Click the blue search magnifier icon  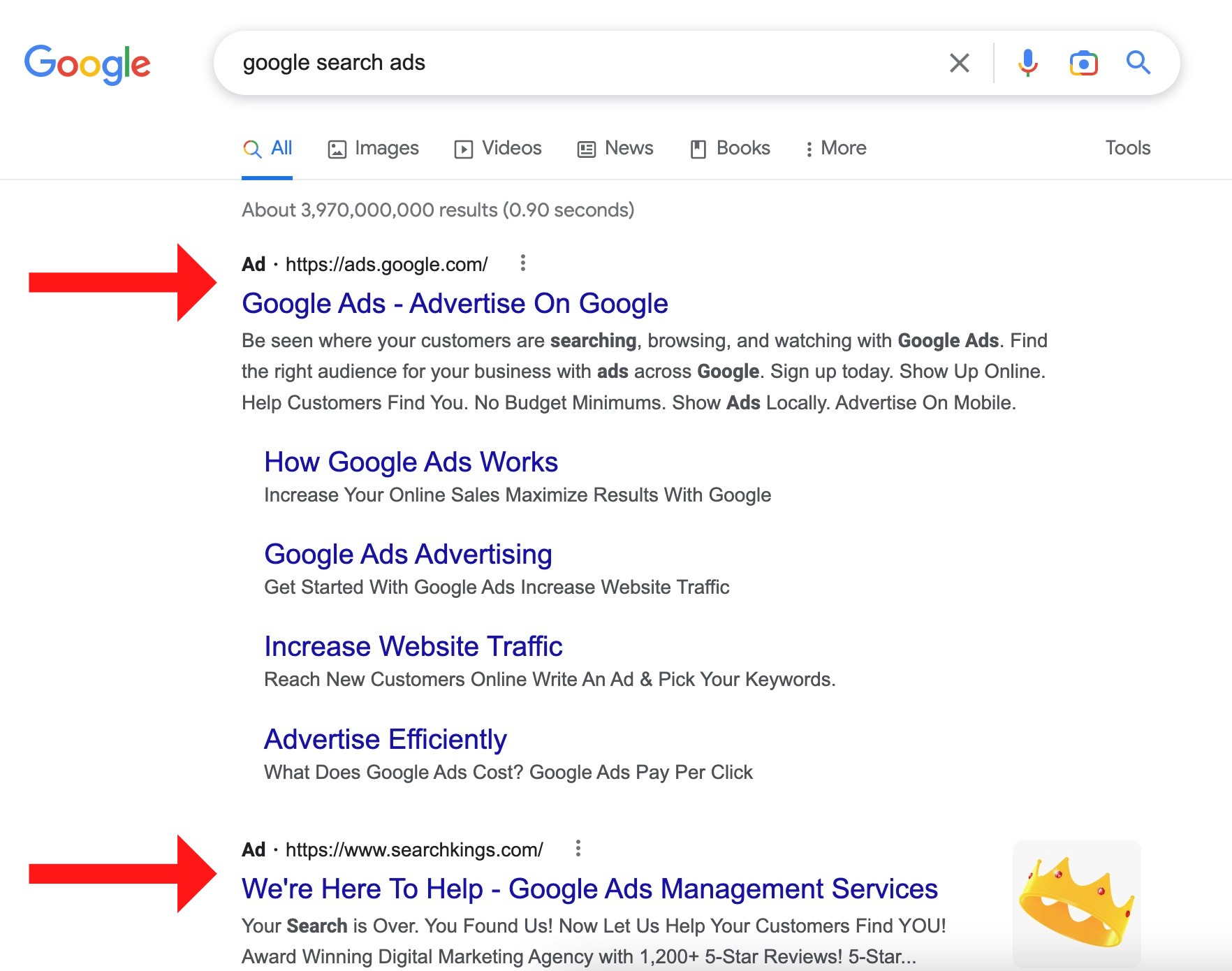tap(1138, 63)
